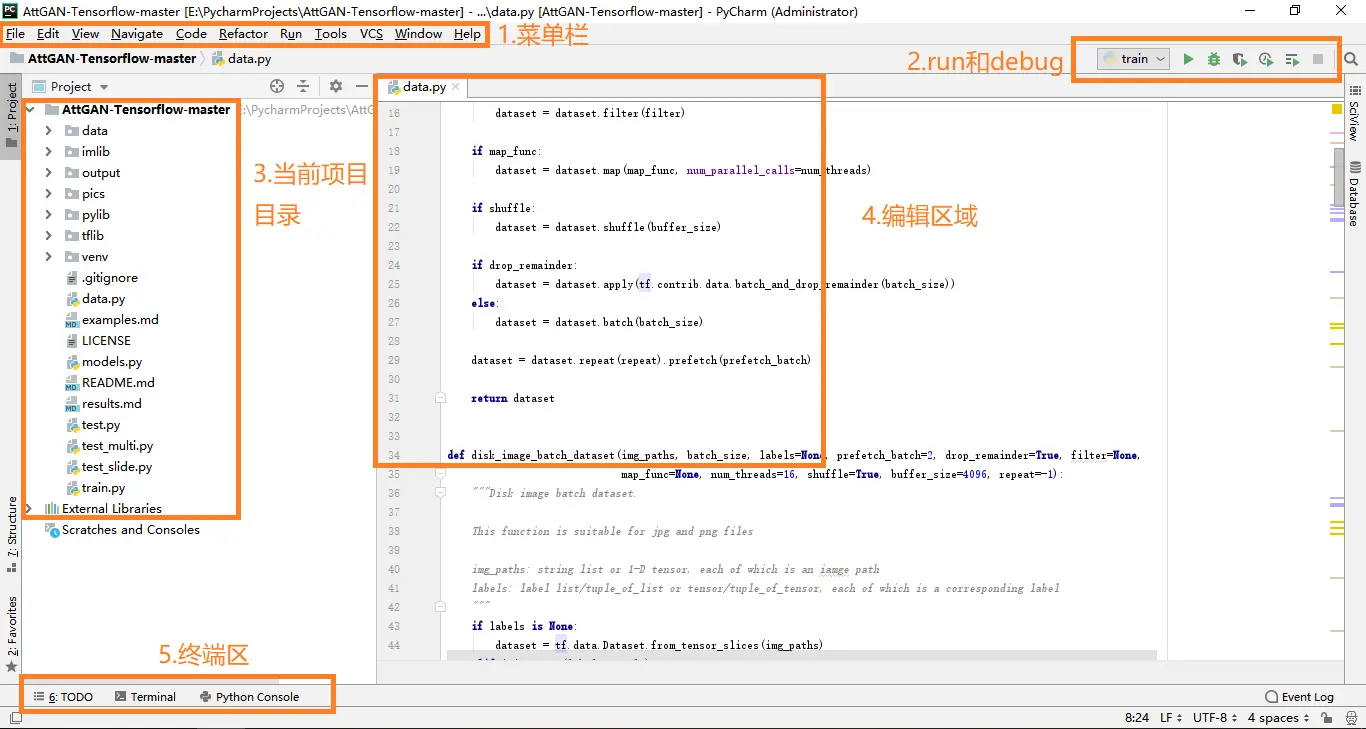Viewport: 1366px width, 729px height.
Task: Expand External Libraries node
Action: pos(29,509)
